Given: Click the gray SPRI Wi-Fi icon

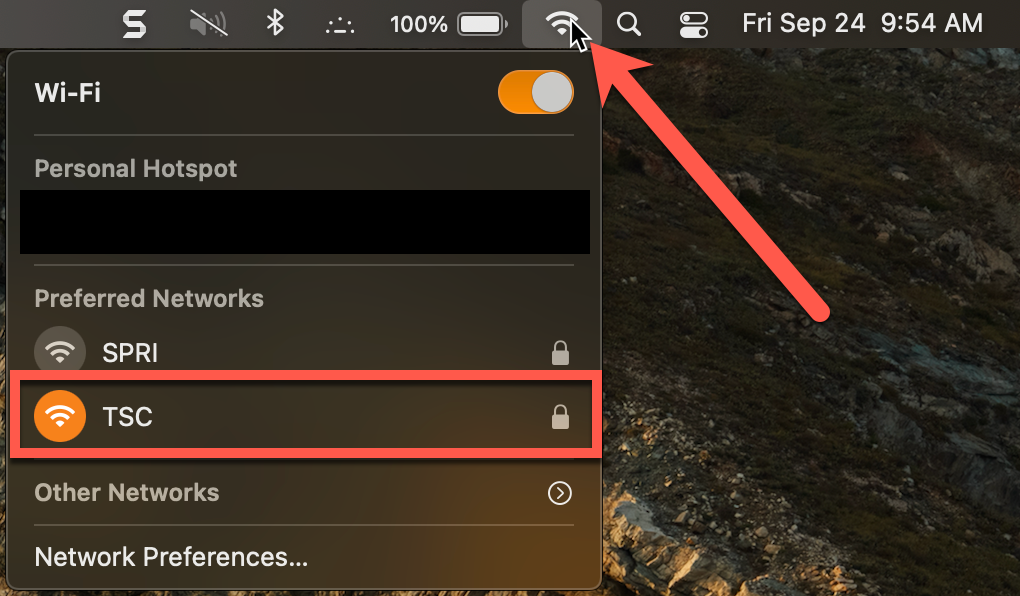Looking at the screenshot, I should [61, 352].
